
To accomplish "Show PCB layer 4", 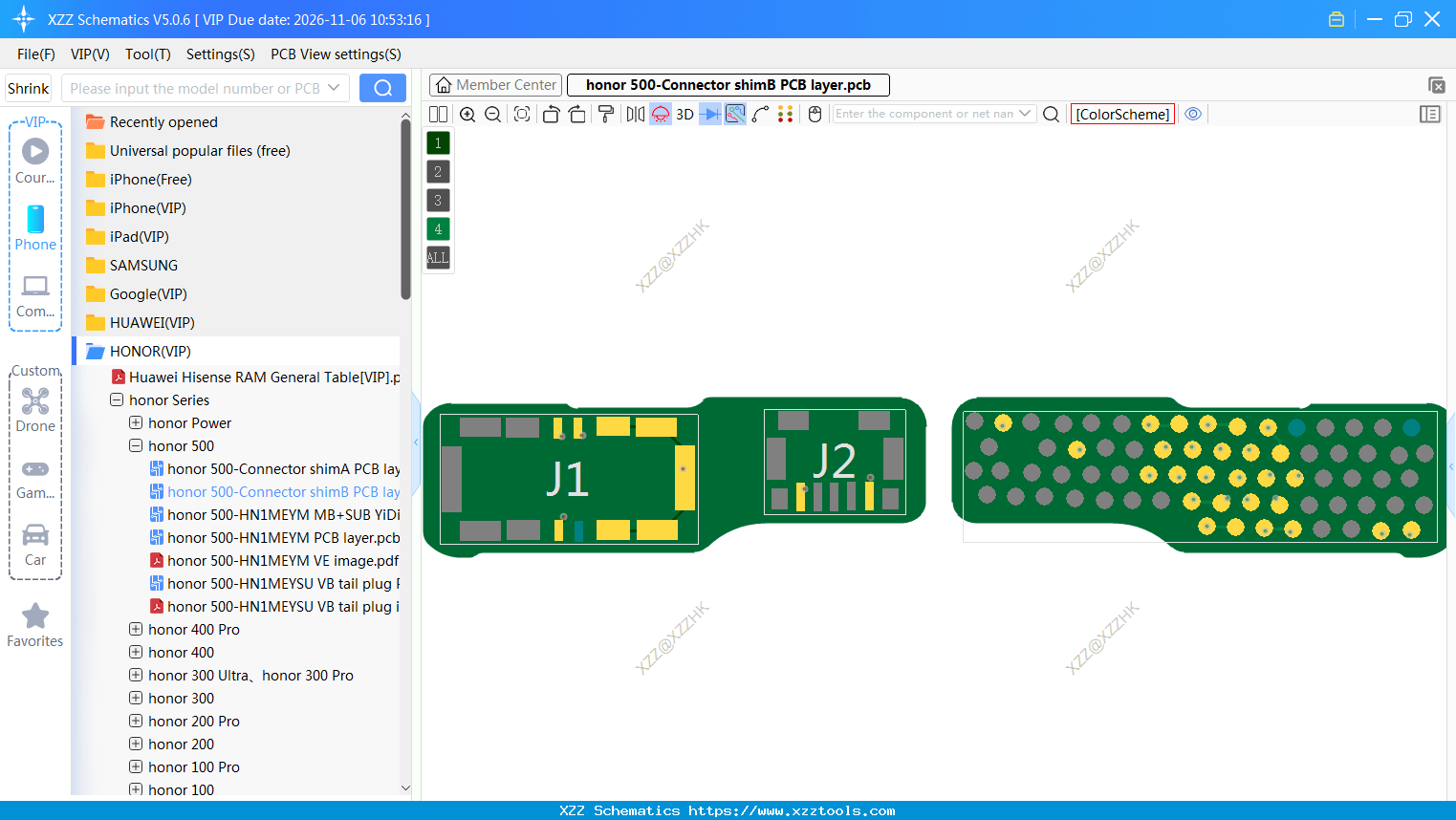I will coord(438,229).
